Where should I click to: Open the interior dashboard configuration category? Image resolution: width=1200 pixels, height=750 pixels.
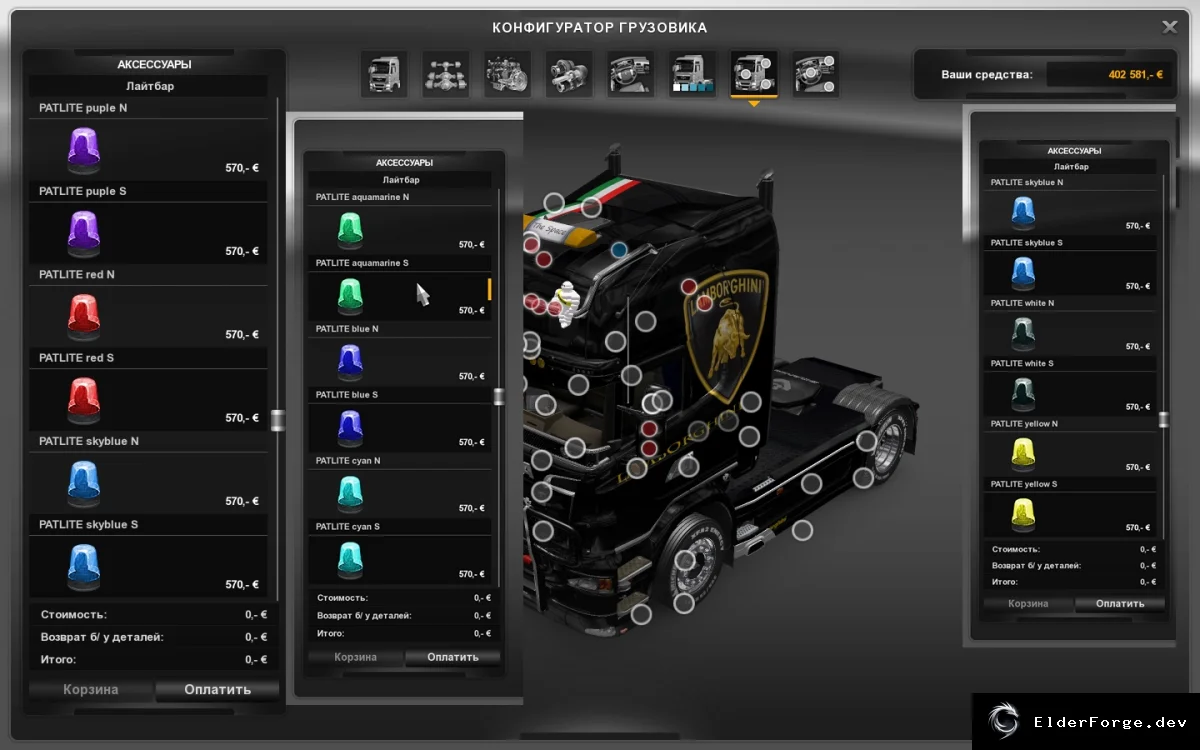pos(631,74)
